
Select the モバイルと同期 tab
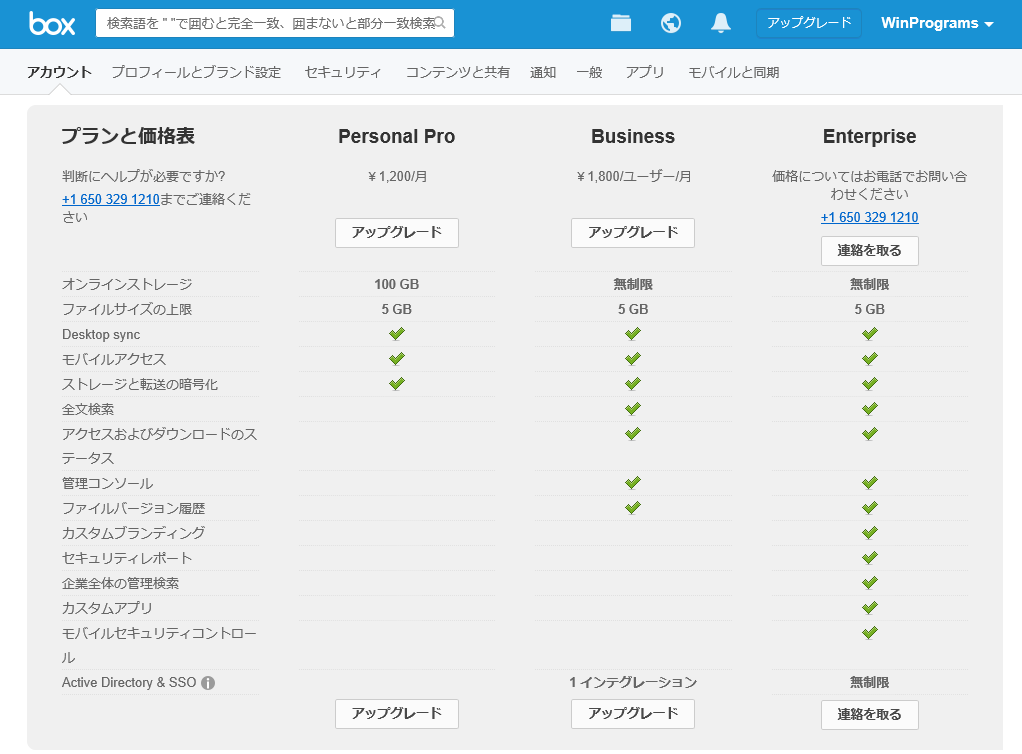point(734,72)
